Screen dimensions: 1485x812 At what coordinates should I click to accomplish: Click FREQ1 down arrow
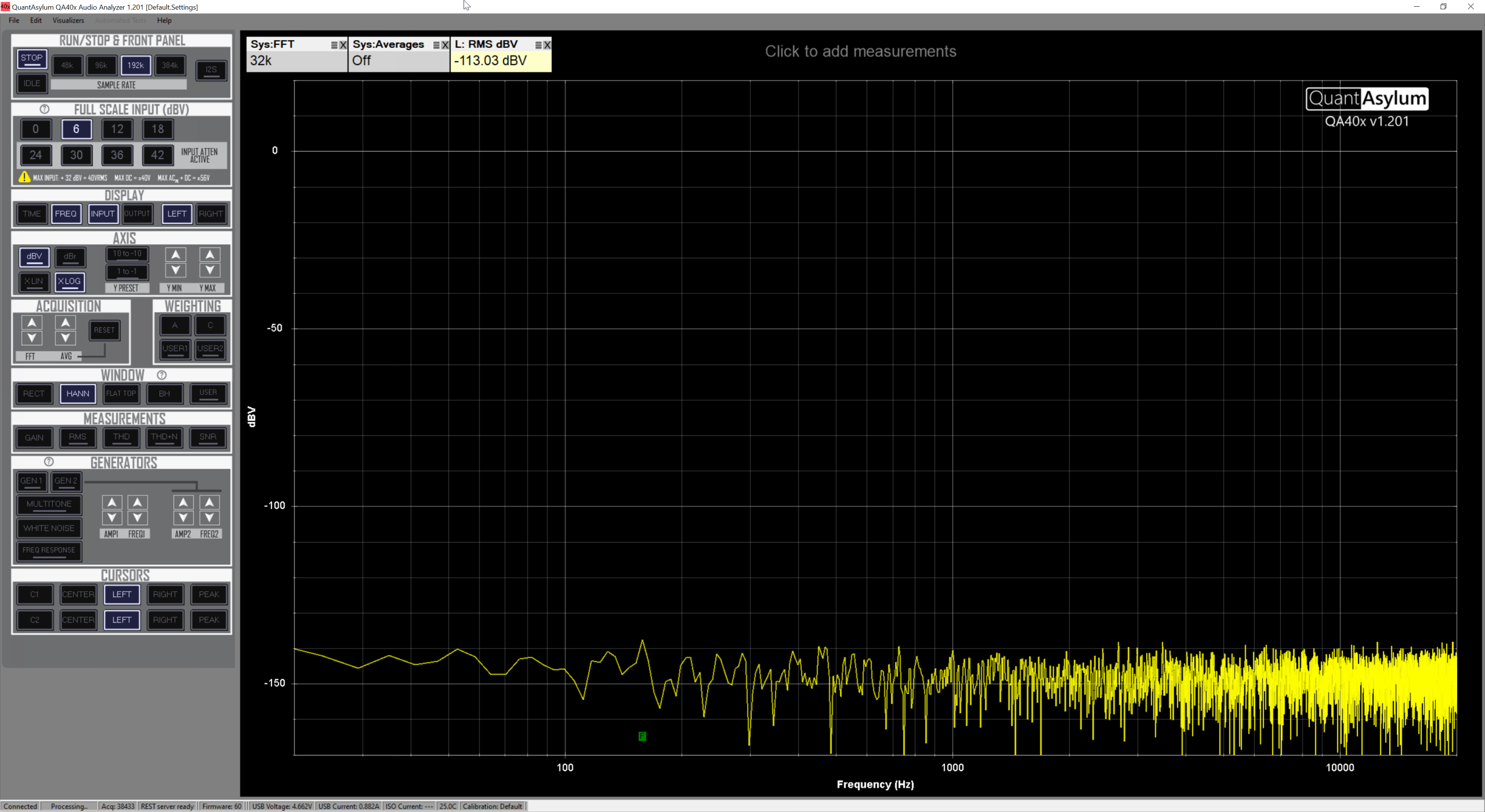click(137, 518)
